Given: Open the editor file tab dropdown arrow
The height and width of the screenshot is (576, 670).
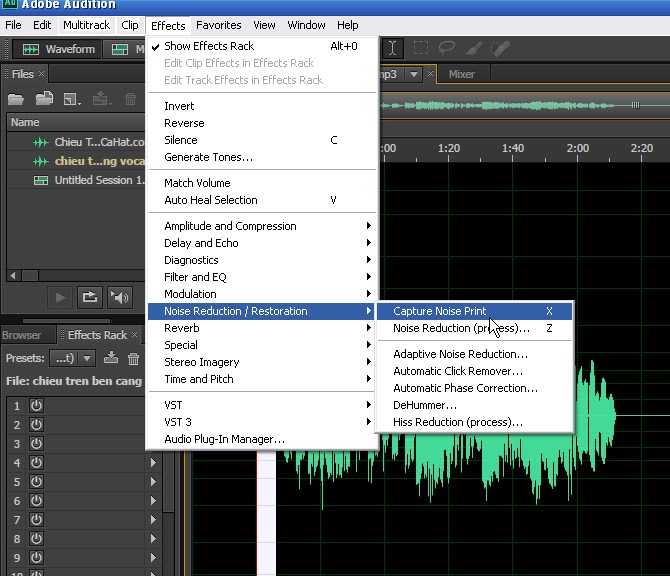Looking at the screenshot, I should [414, 74].
